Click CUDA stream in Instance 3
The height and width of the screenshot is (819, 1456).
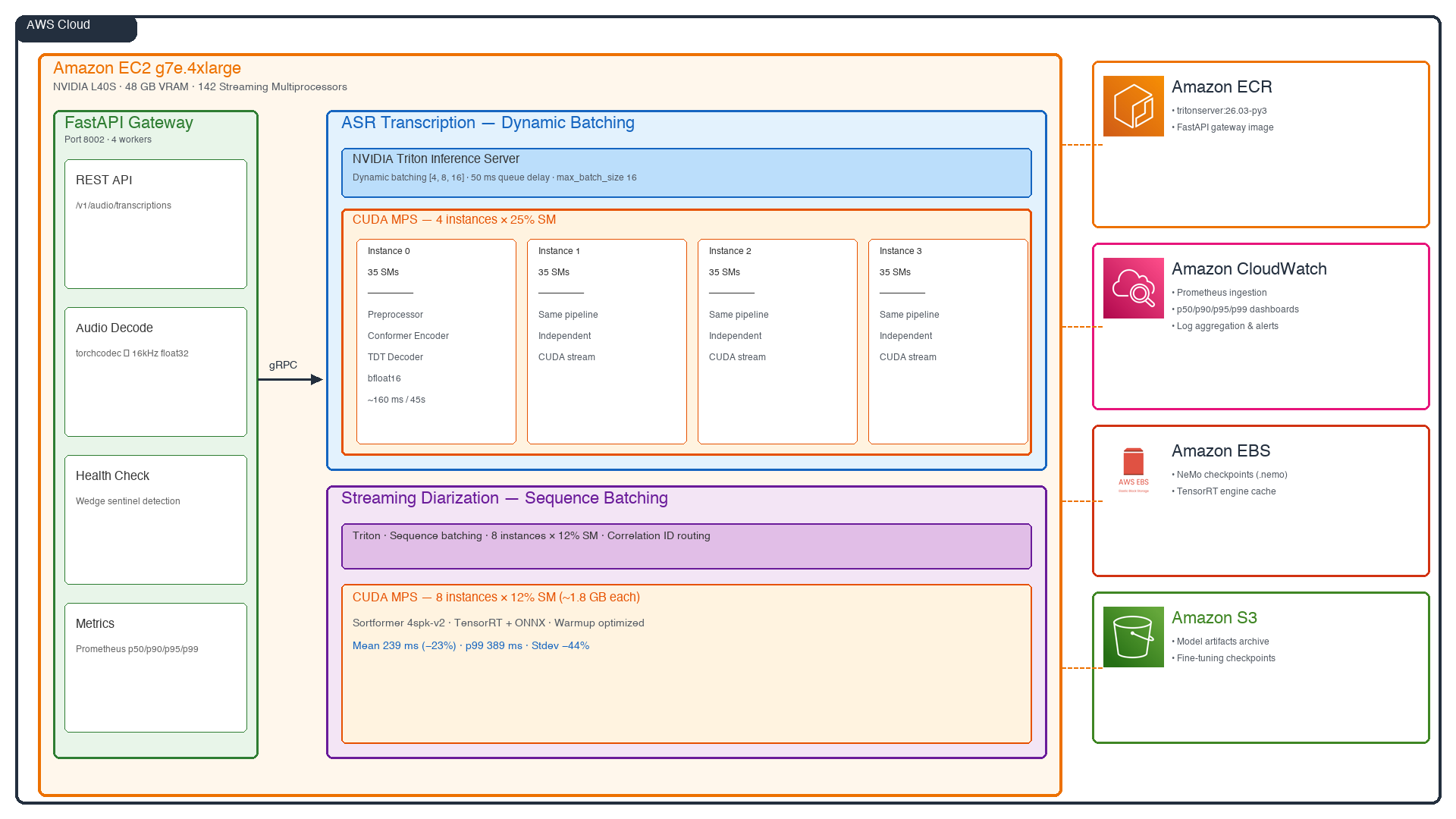[x=908, y=357]
